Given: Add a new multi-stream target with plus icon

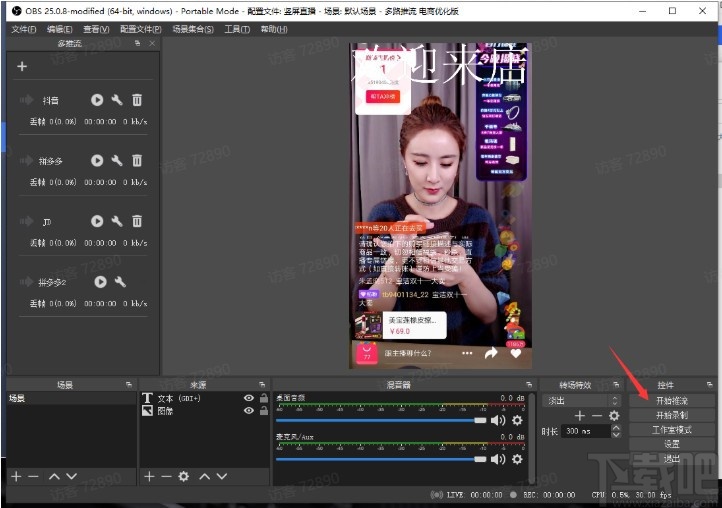Looking at the screenshot, I should 22,66.
